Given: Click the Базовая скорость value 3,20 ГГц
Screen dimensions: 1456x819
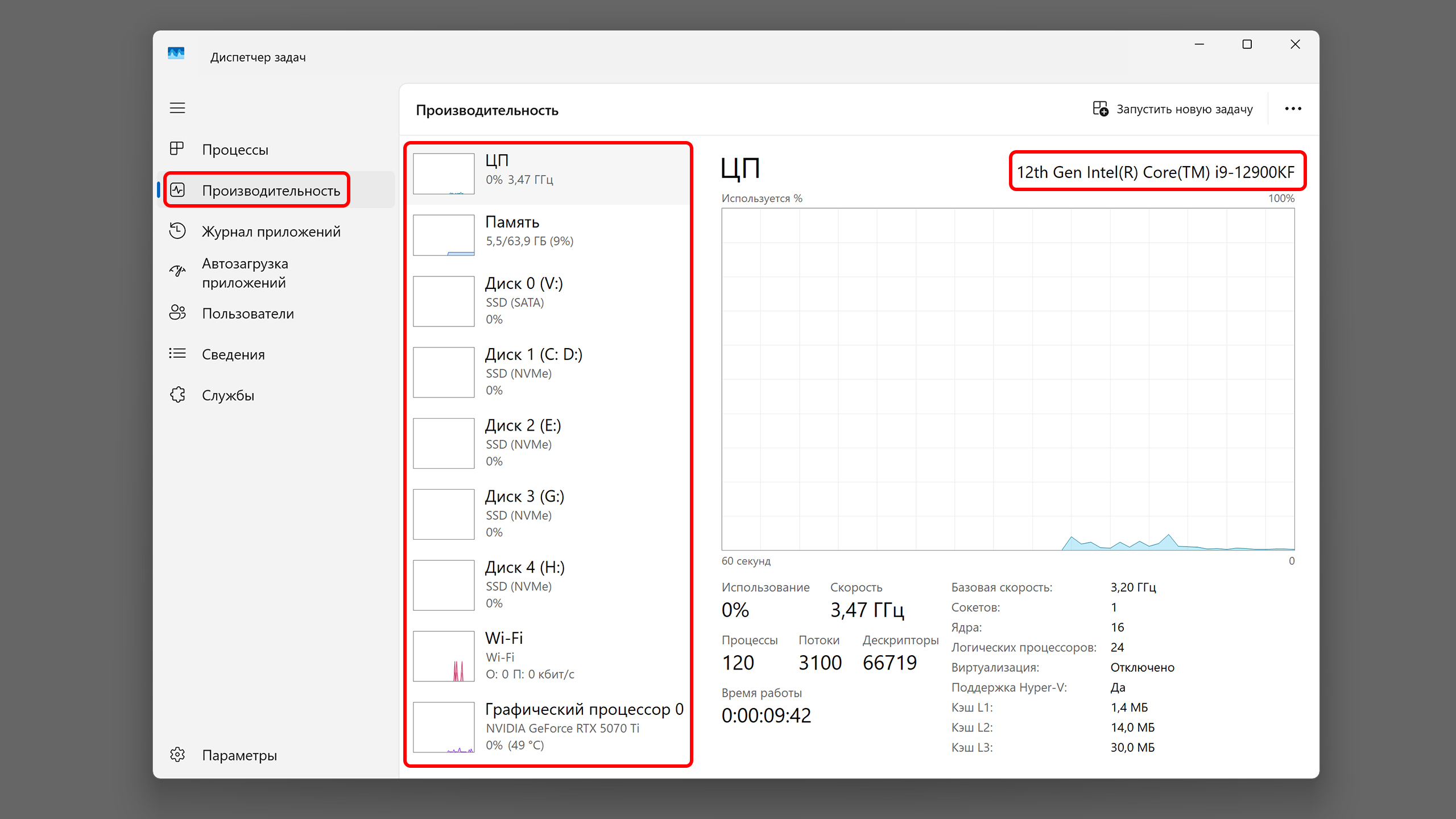Looking at the screenshot, I should [x=1133, y=587].
